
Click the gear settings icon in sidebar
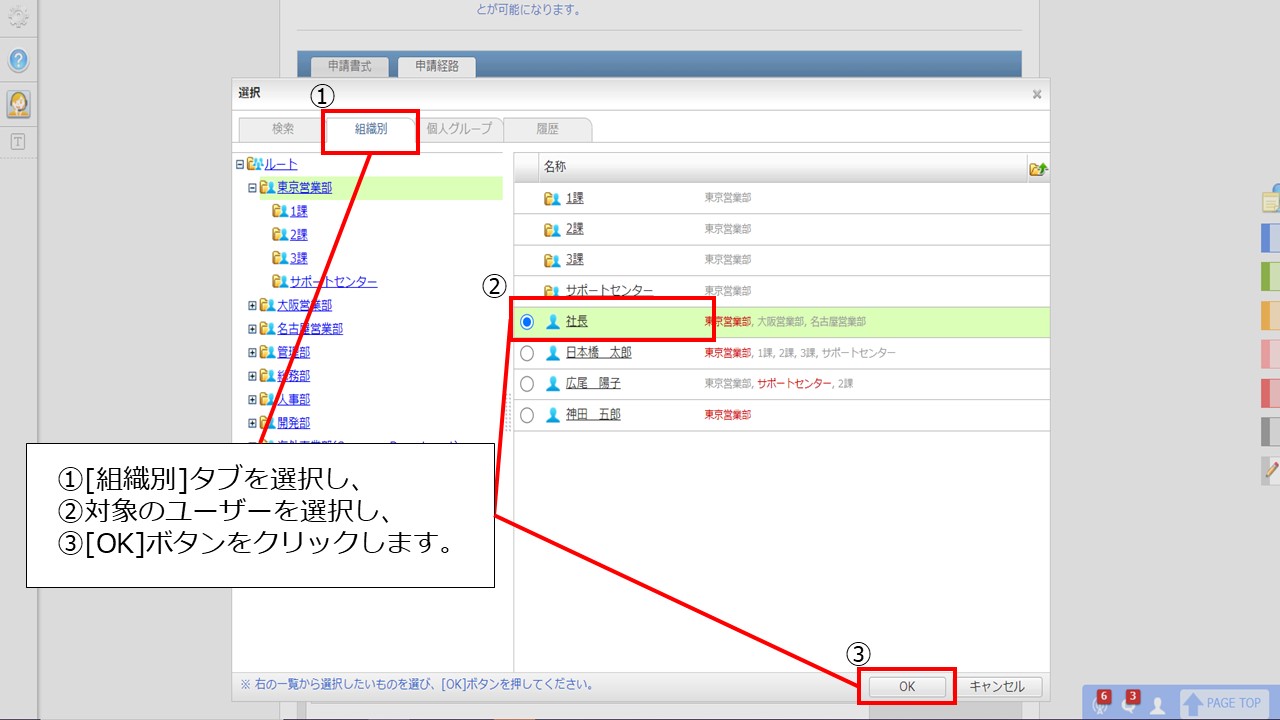18,17
